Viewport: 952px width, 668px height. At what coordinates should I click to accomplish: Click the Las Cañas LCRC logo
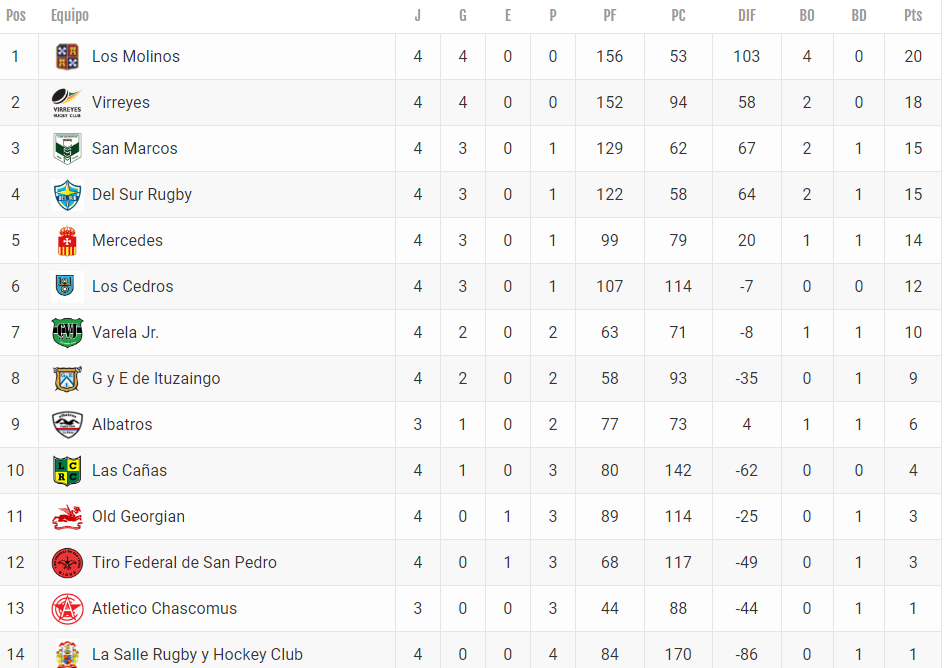tap(67, 471)
